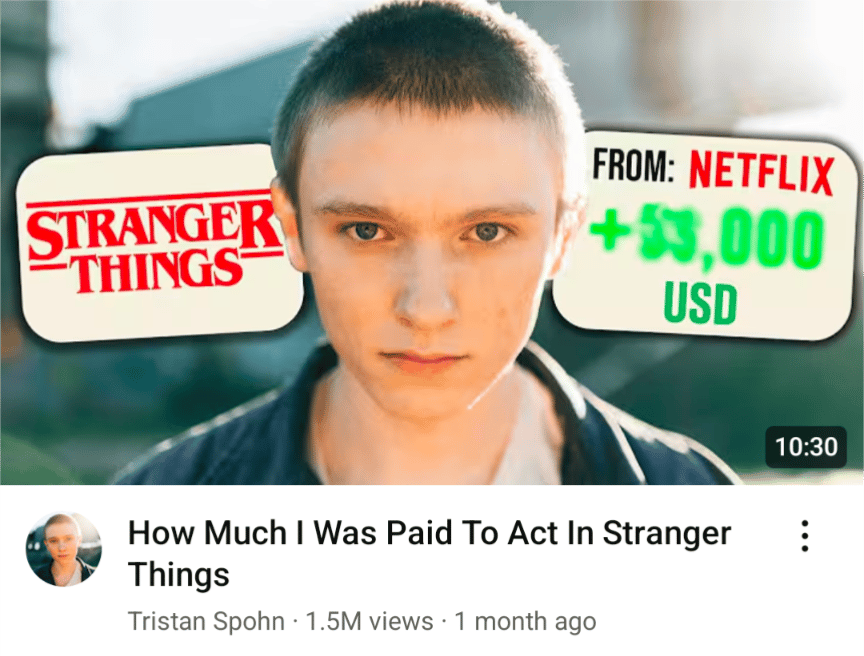The width and height of the screenshot is (864, 656).
Task: Click the black FROM: label
Action: coord(633,165)
